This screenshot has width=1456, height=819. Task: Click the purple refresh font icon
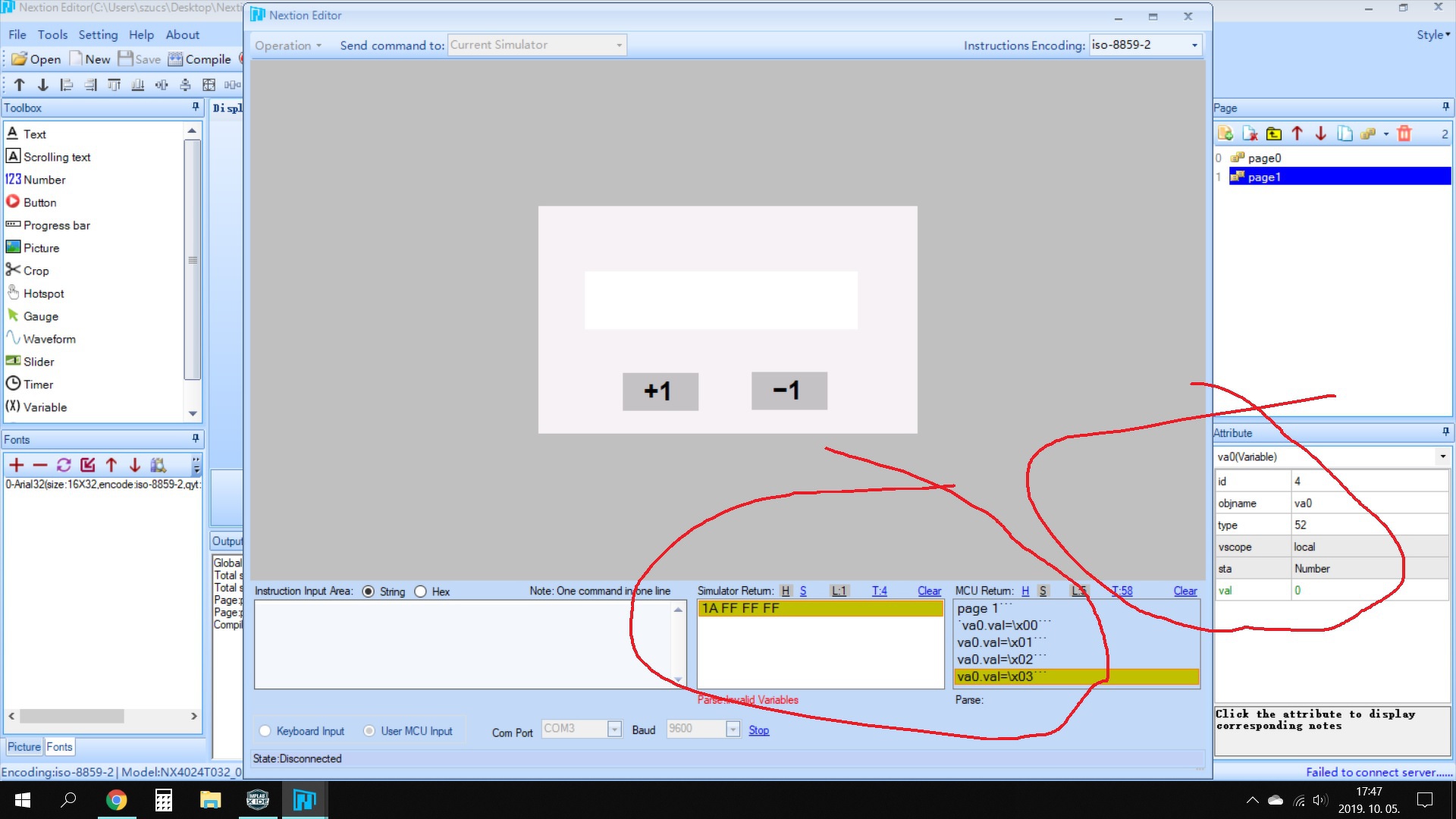pyautogui.click(x=64, y=465)
